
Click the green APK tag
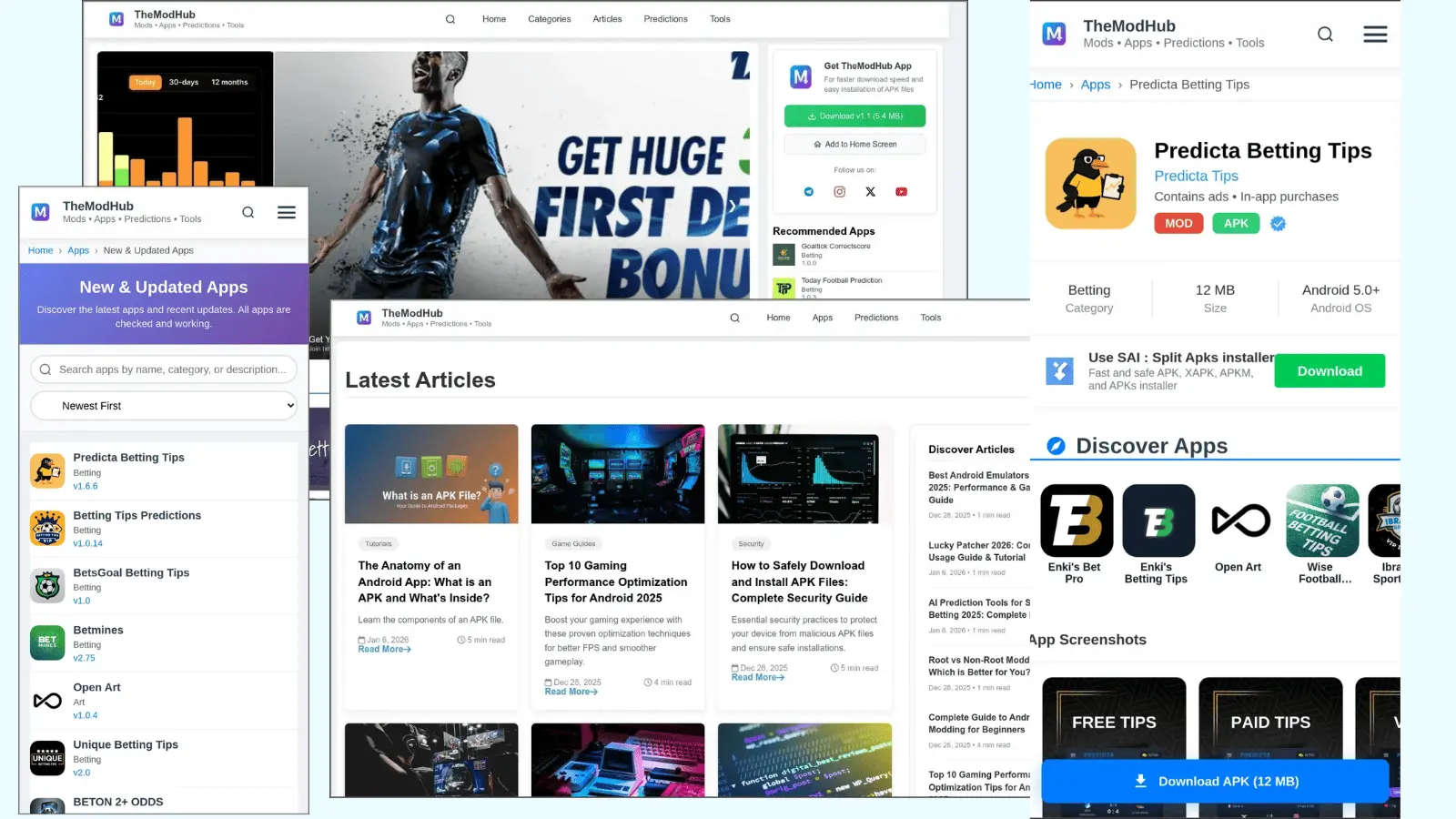pos(1236,224)
